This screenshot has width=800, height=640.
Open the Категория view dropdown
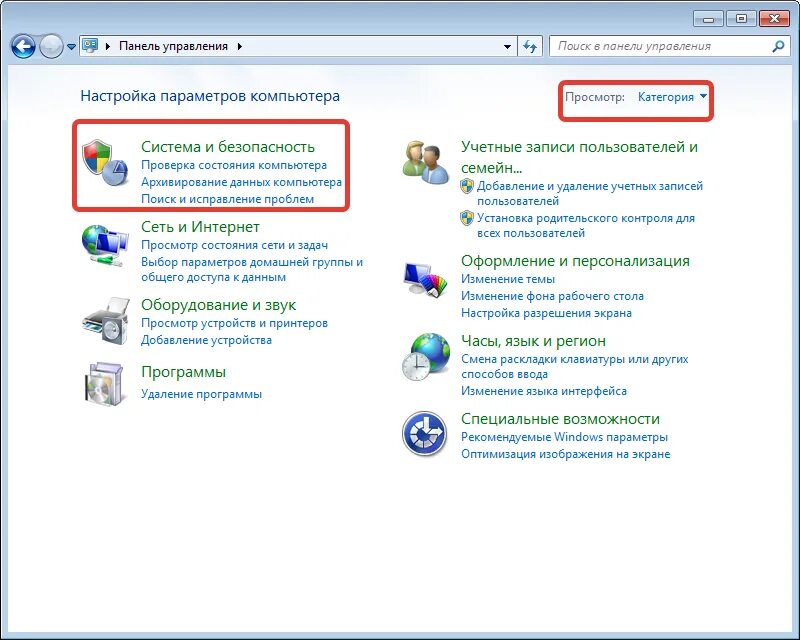click(672, 97)
